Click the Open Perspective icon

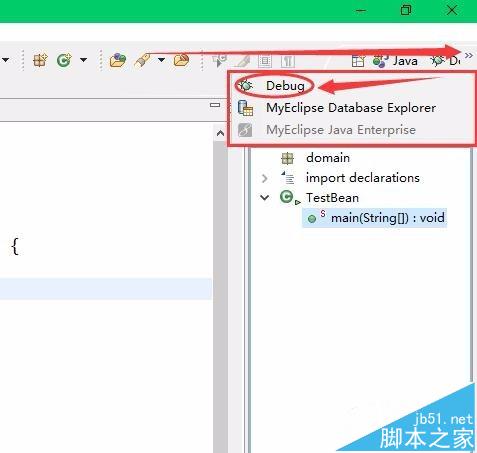tap(358, 61)
